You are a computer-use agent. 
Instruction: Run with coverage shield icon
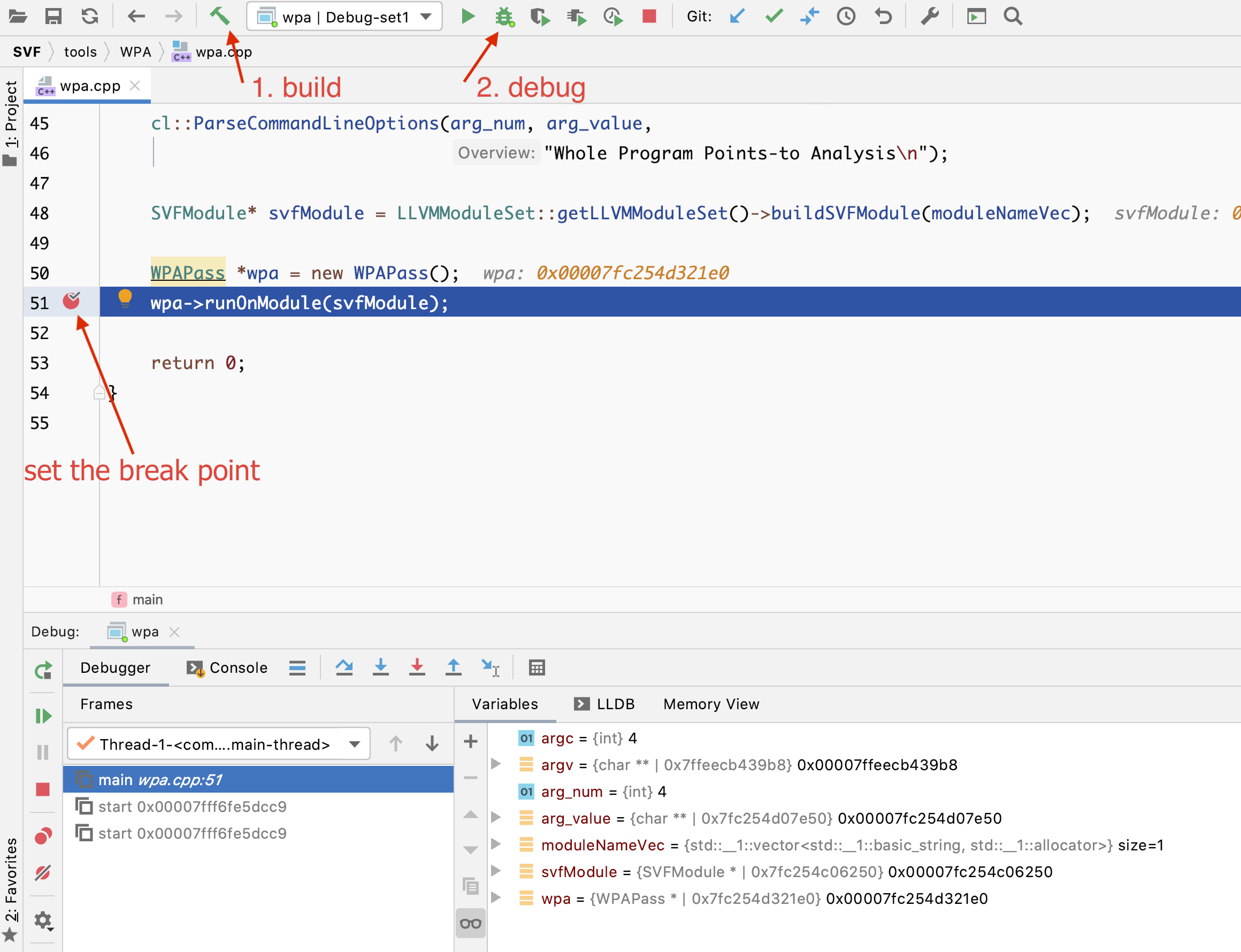point(540,17)
